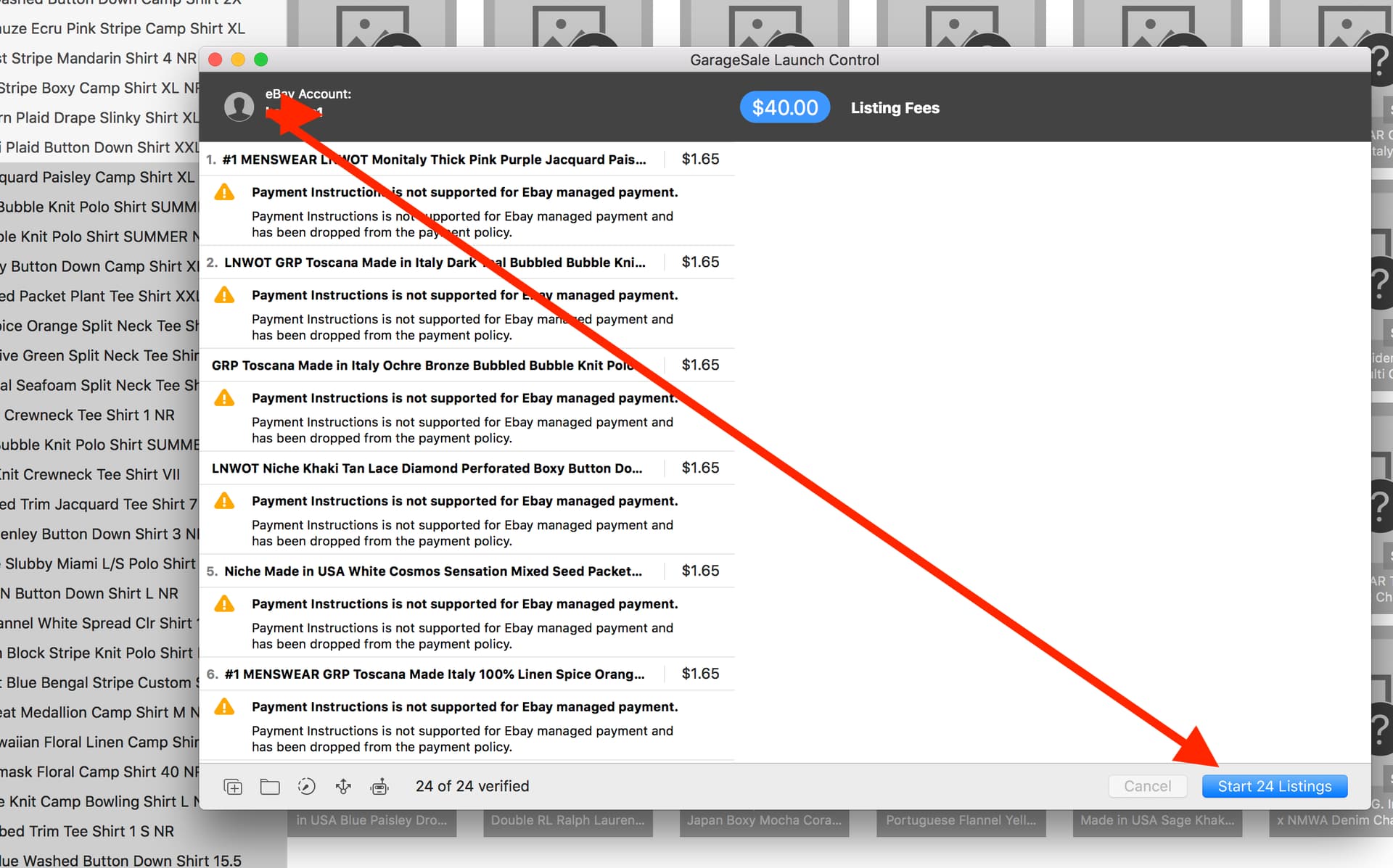Select 'Plaid Drape Slinky Shirt' in background list
1393x868 pixels.
pos(99,117)
